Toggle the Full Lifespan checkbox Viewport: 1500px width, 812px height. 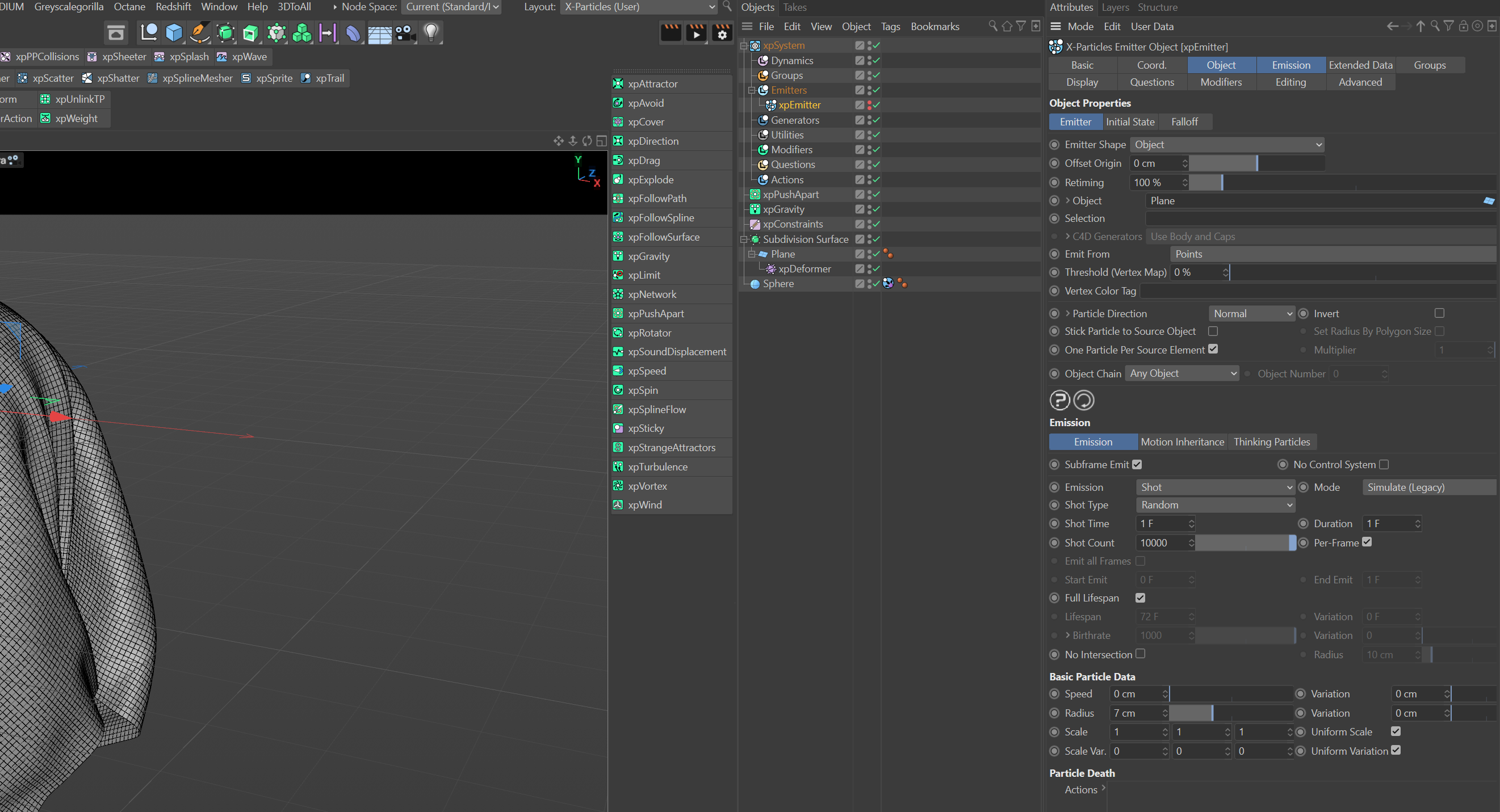tap(1140, 598)
